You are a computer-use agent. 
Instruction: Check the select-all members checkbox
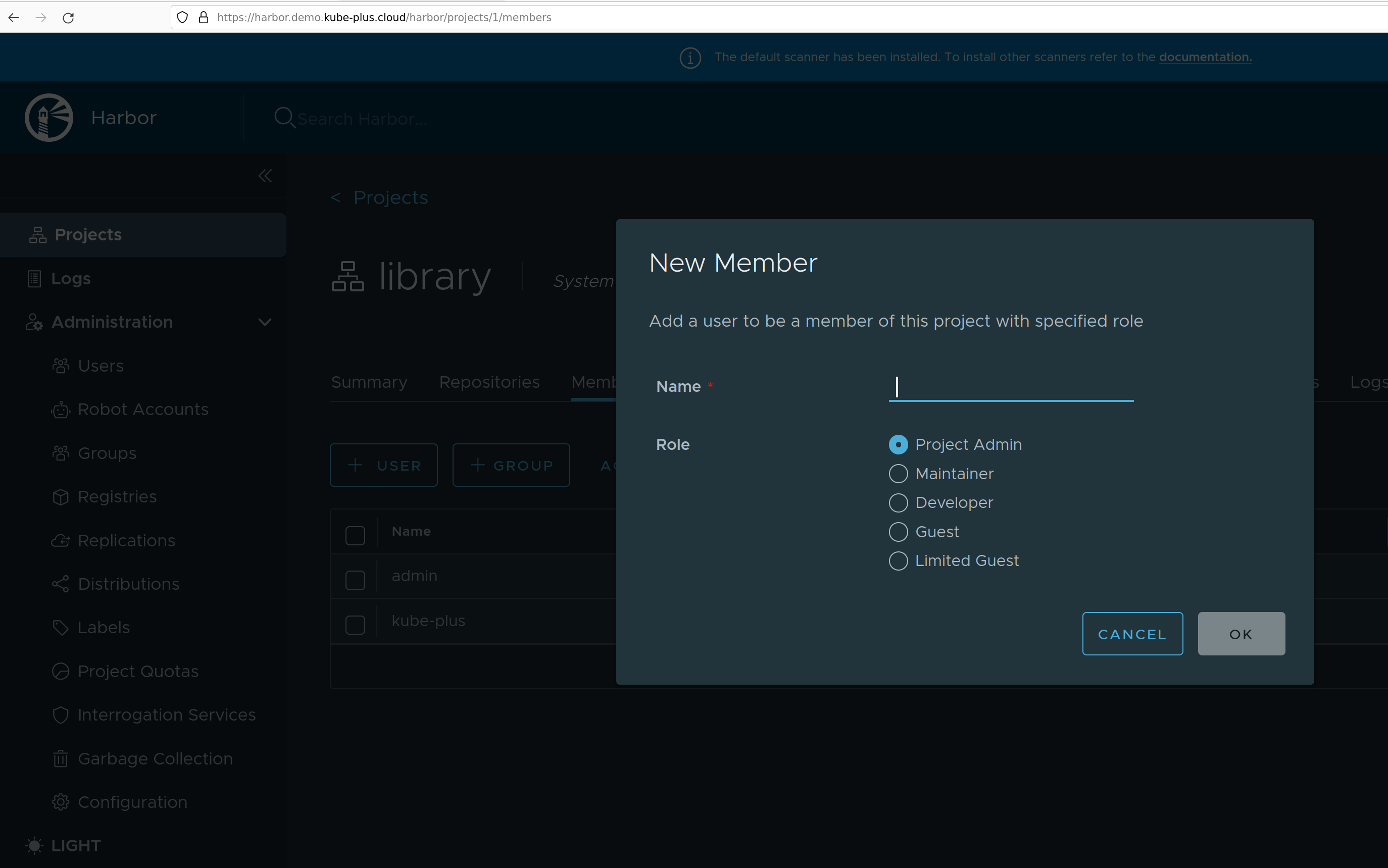(x=355, y=536)
